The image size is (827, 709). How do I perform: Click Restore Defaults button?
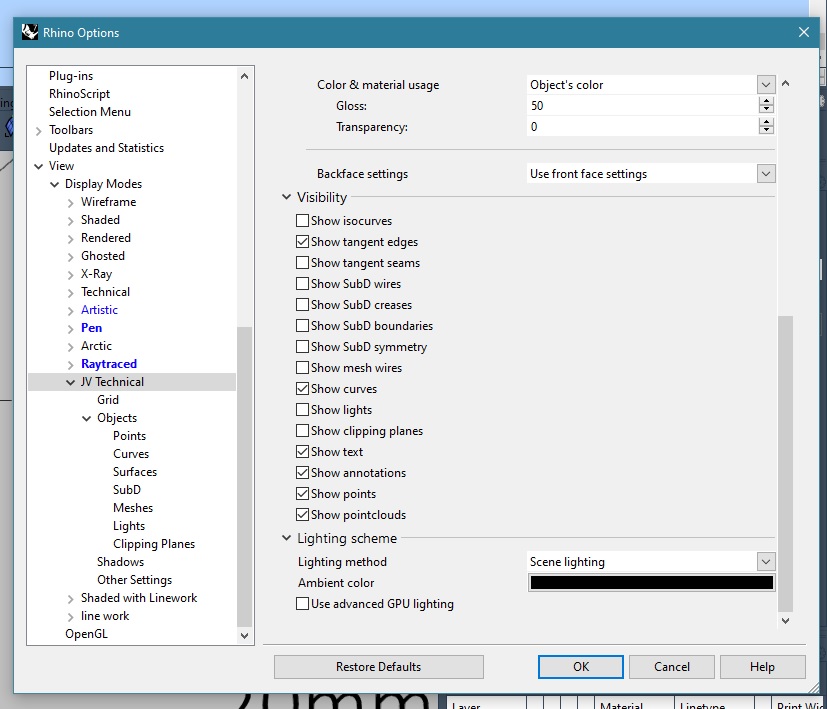click(379, 667)
